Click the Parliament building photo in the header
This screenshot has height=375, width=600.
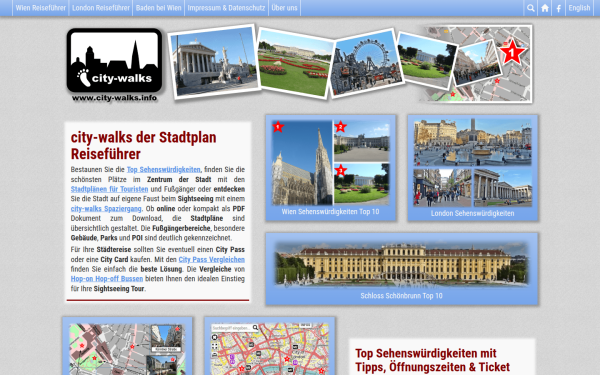(214, 62)
